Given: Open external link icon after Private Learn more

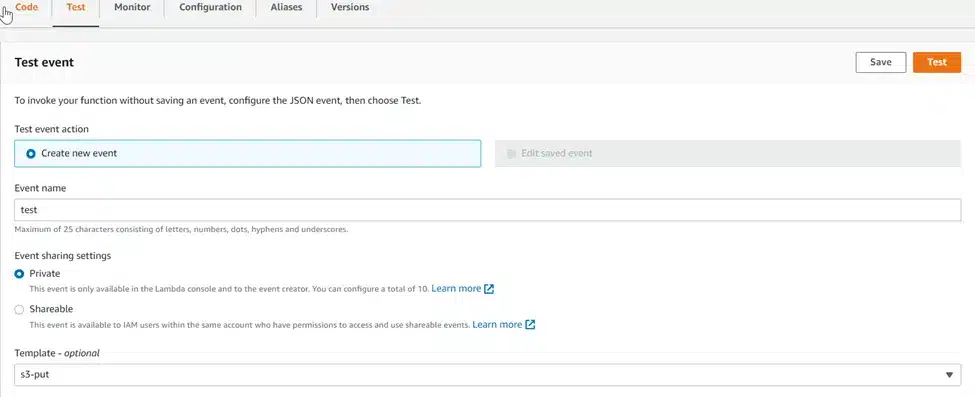Looking at the screenshot, I should pyautogui.click(x=489, y=289).
